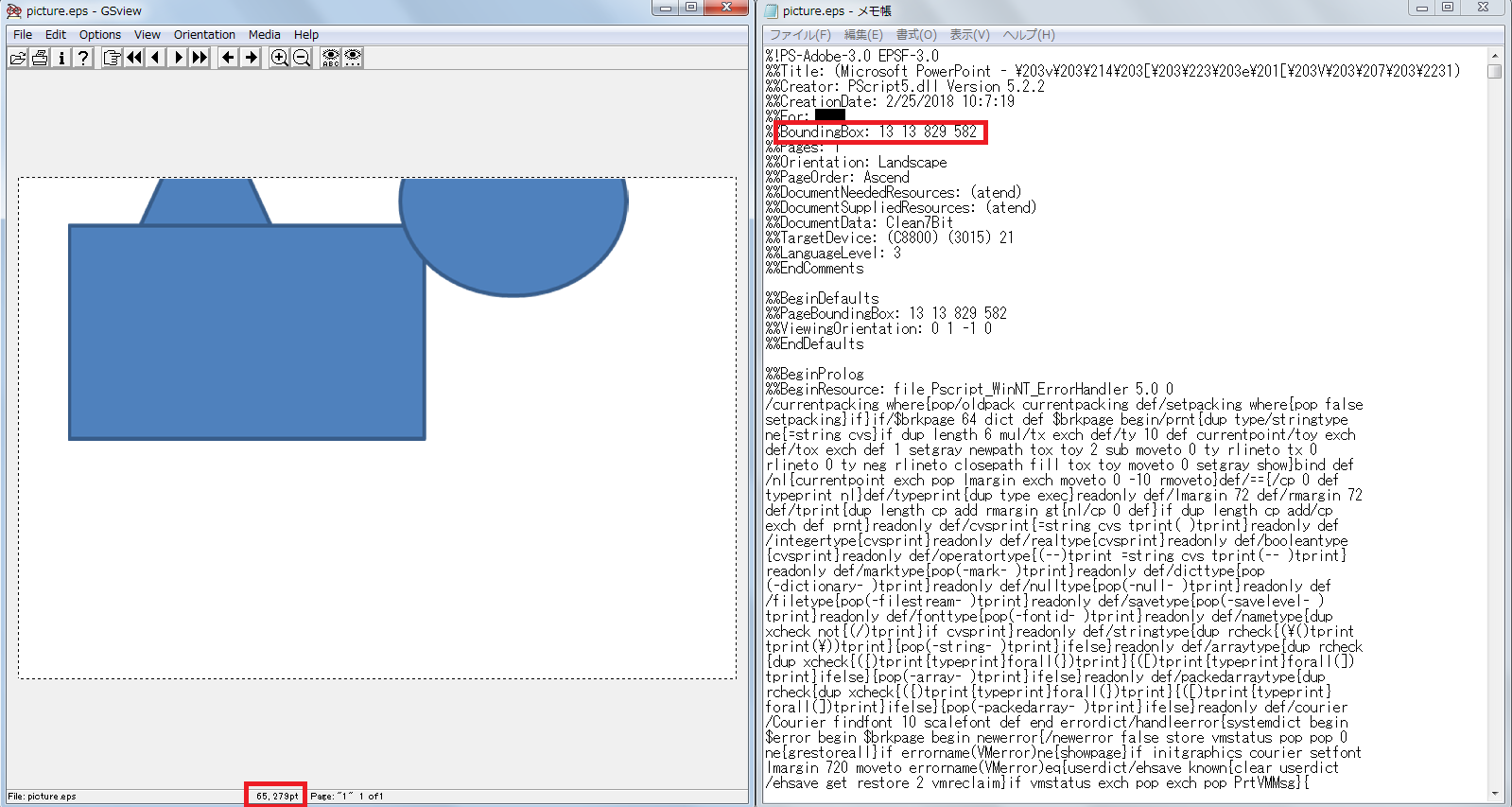Click the '%%Title: (Microsoft PowerPoint' line
Image resolution: width=1512 pixels, height=807 pixels.
pos(1113,71)
